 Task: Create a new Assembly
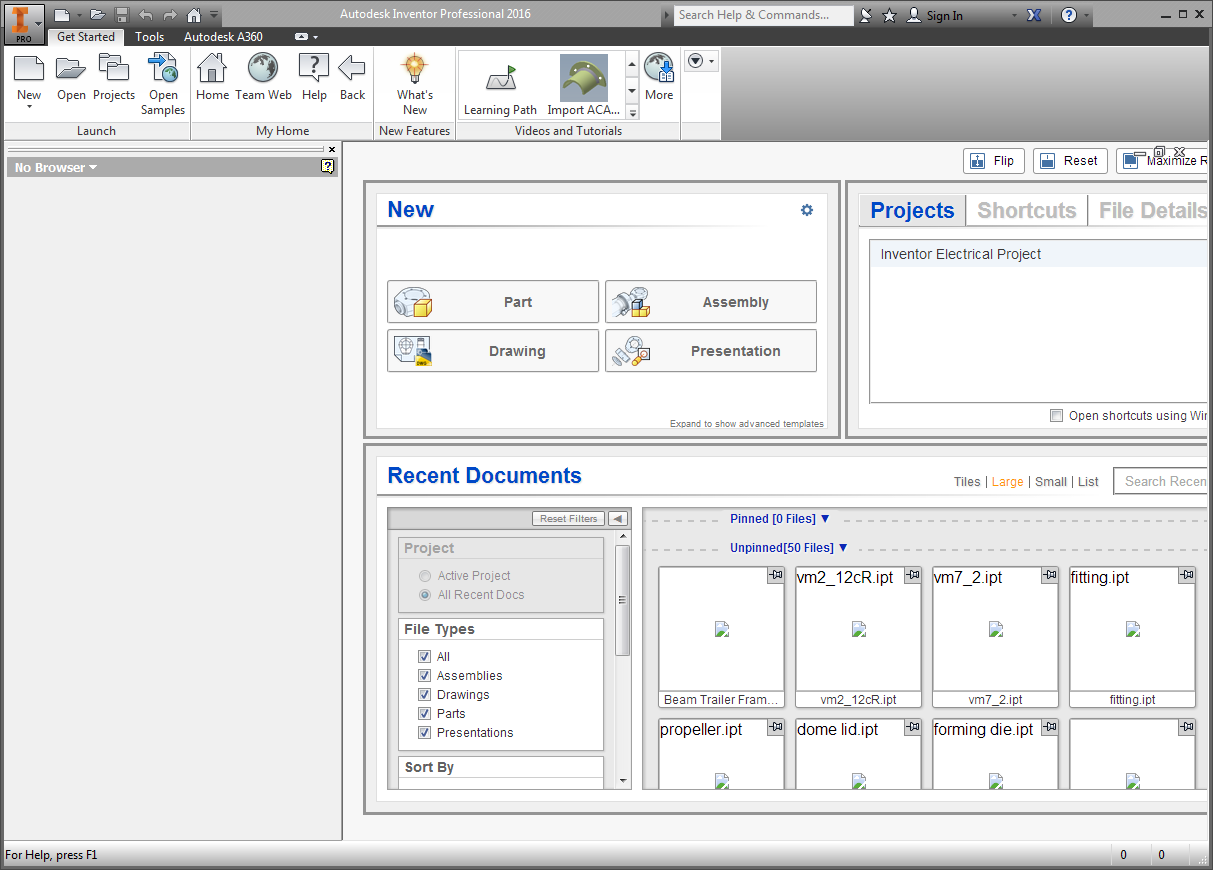pyautogui.click(x=711, y=302)
